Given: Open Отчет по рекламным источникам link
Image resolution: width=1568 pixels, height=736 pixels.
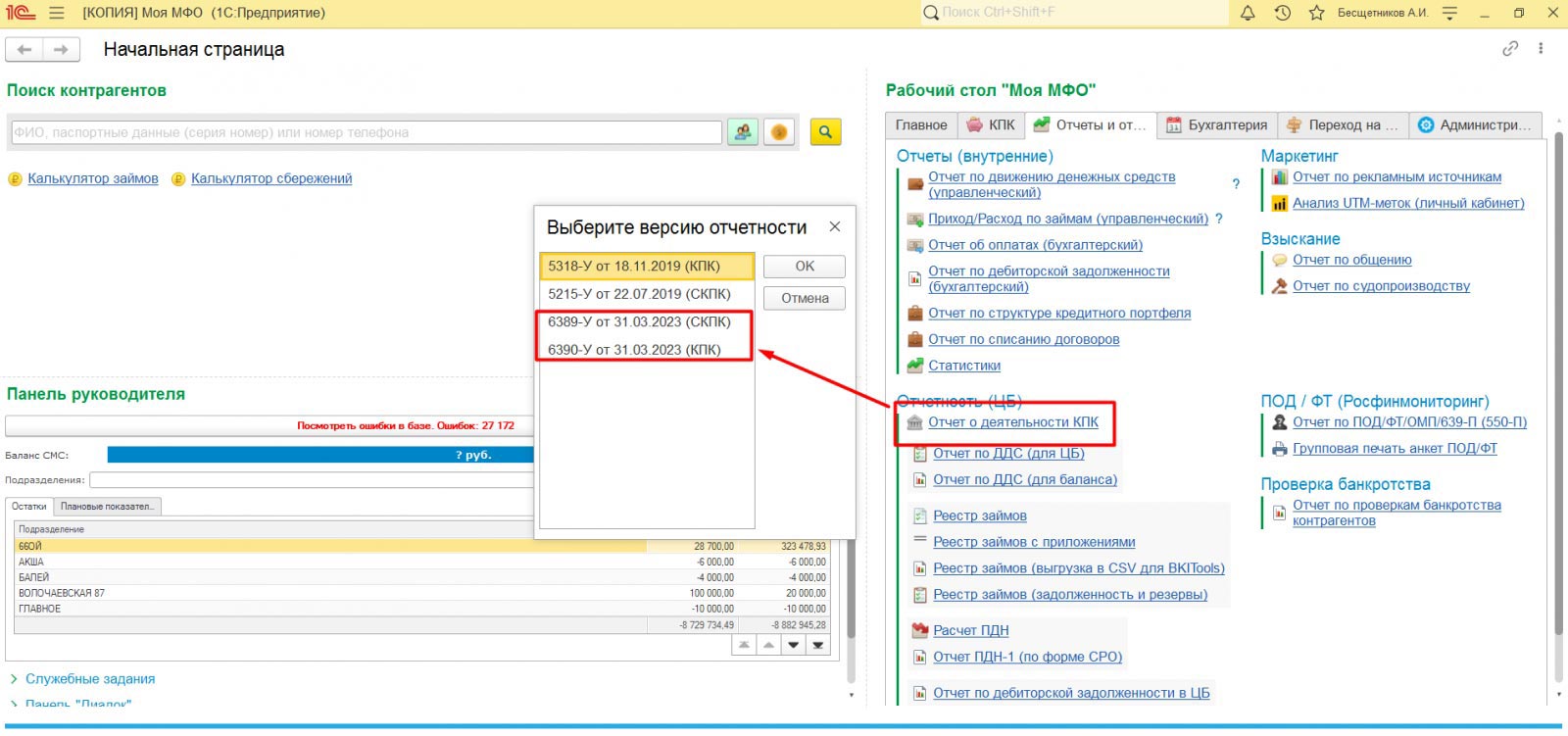Looking at the screenshot, I should point(1396,177).
